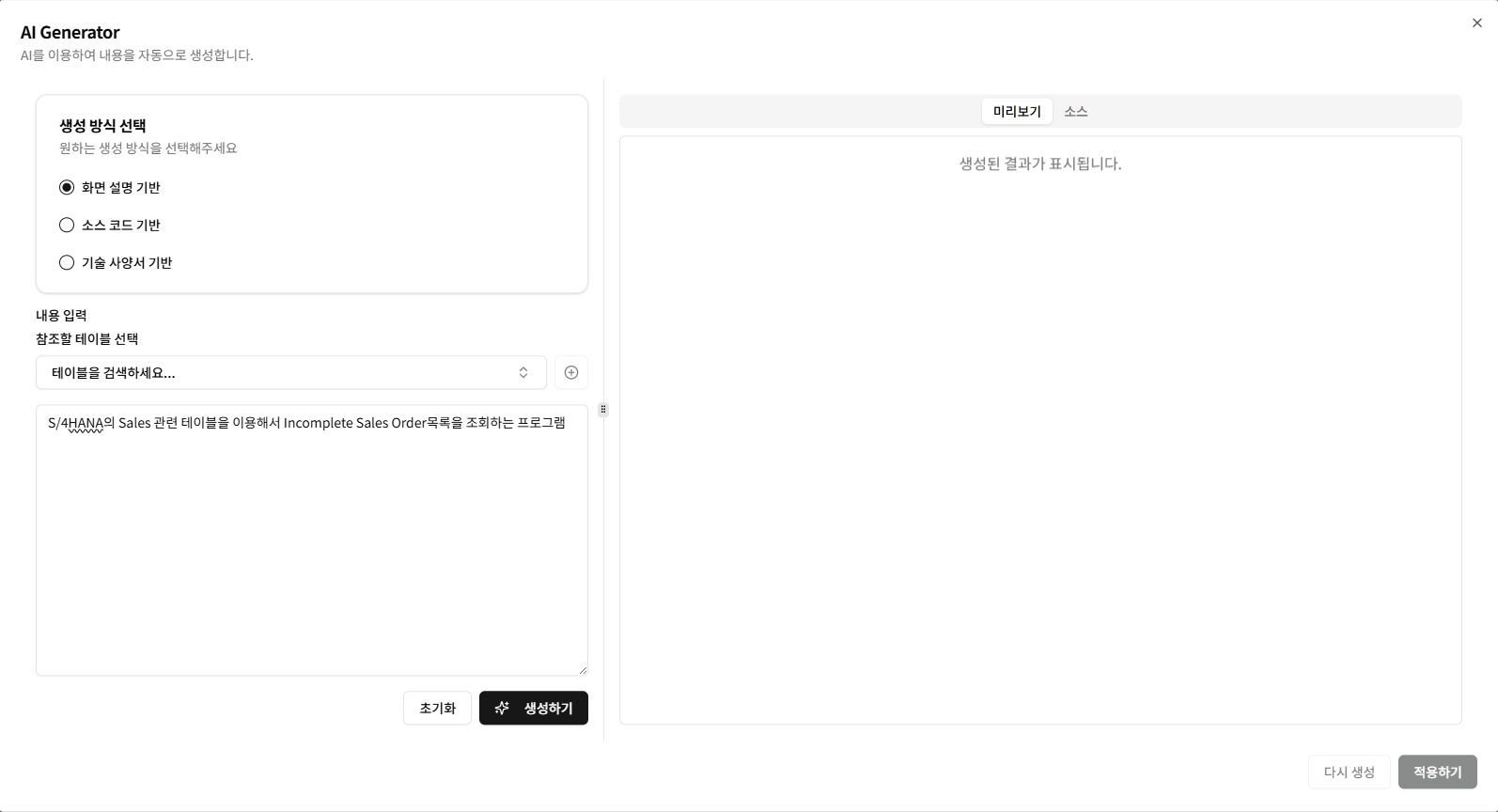Click the underlined S/4HANA text
Image resolution: width=1498 pixels, height=812 pixels.
pos(73,422)
